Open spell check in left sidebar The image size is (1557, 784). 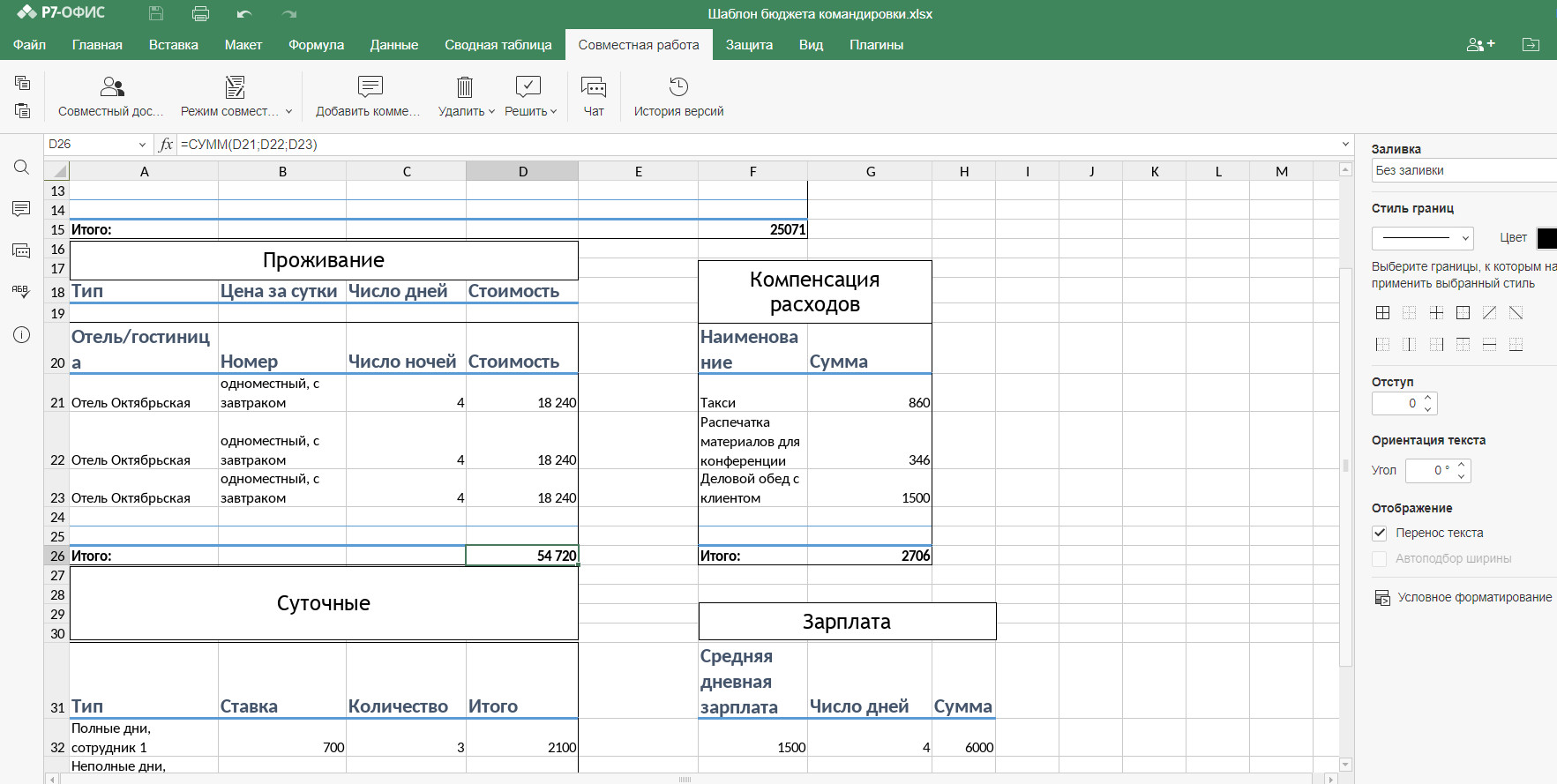click(x=22, y=292)
